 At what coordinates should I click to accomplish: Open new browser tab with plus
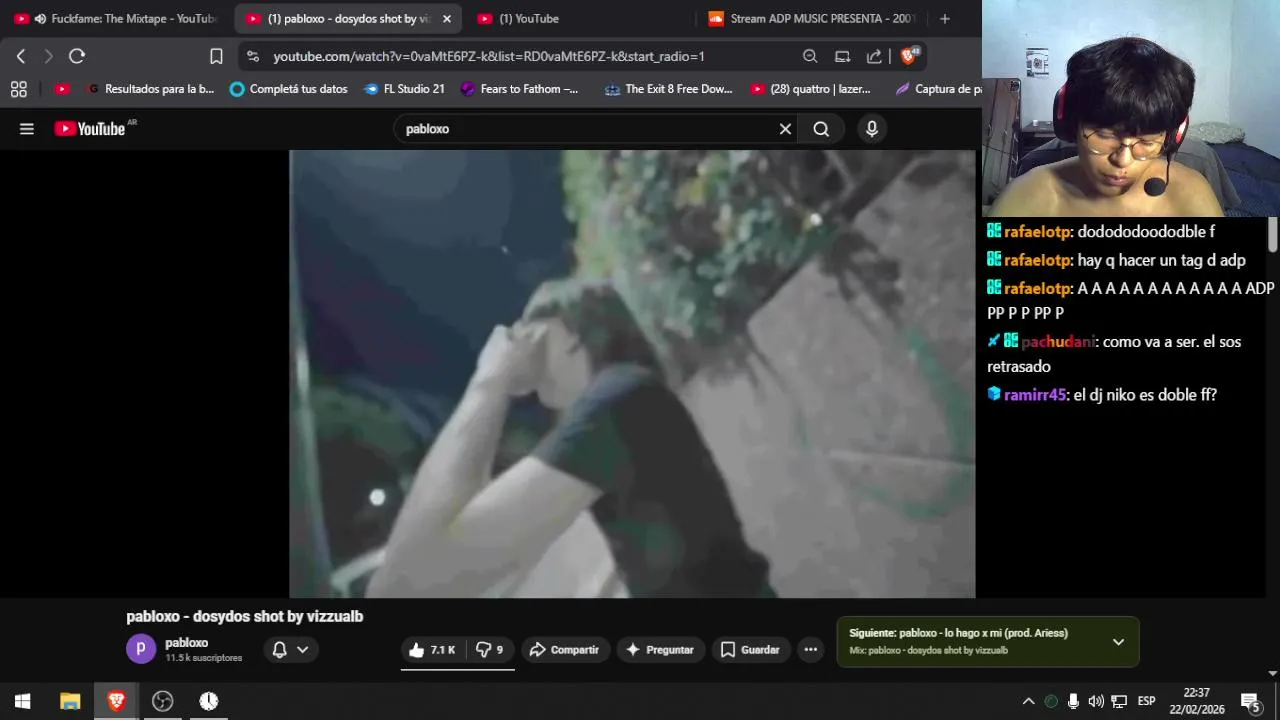point(945,18)
